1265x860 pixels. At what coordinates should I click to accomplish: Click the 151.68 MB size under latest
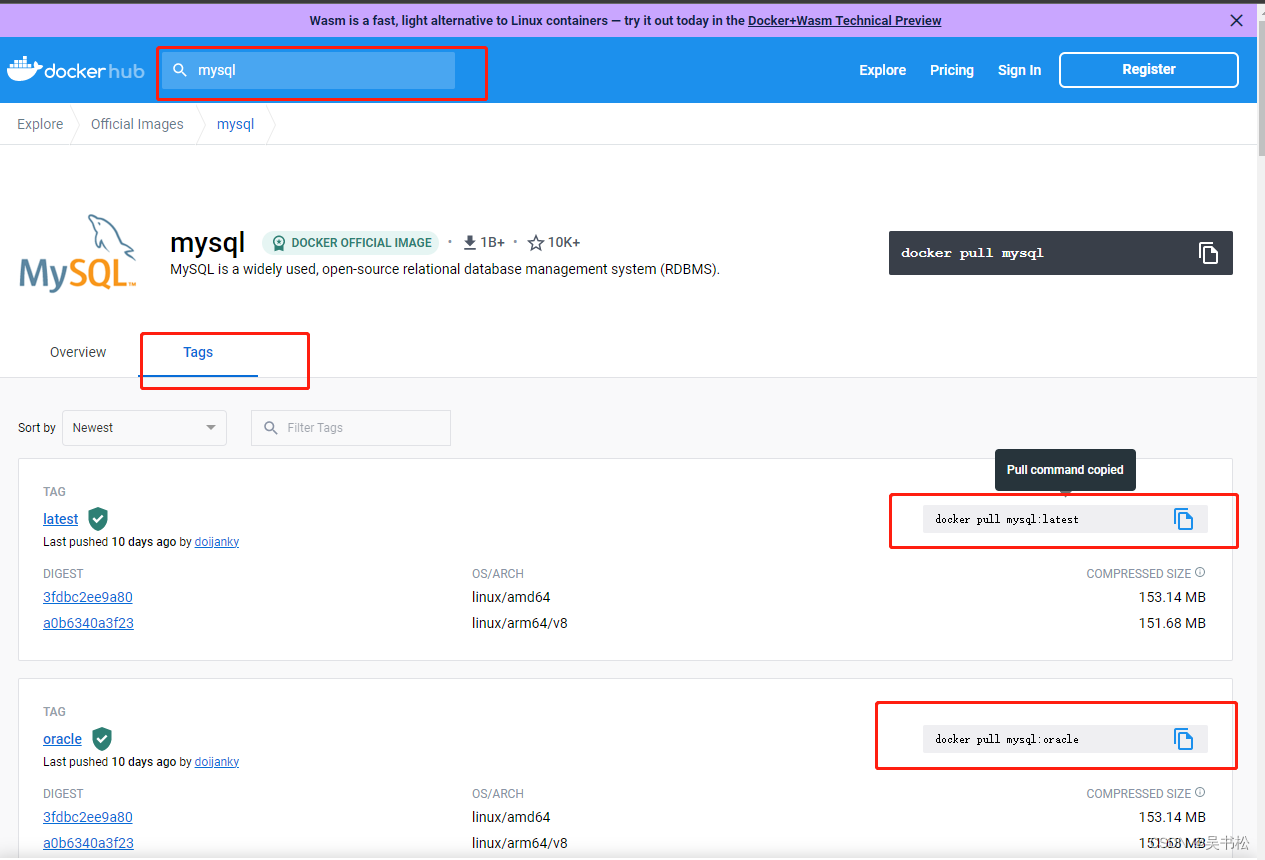coord(1172,623)
